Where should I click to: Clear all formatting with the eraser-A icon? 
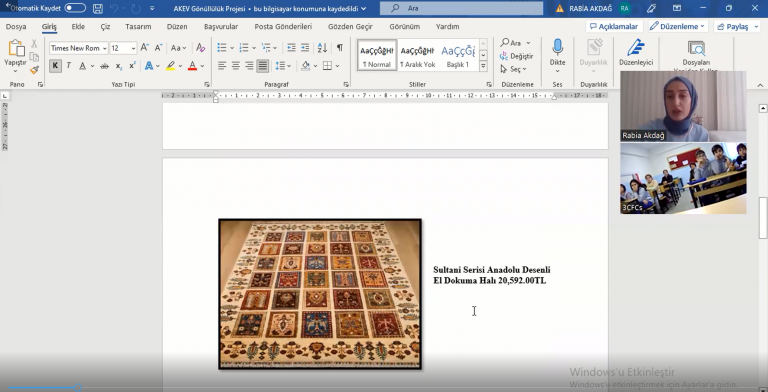click(x=200, y=48)
